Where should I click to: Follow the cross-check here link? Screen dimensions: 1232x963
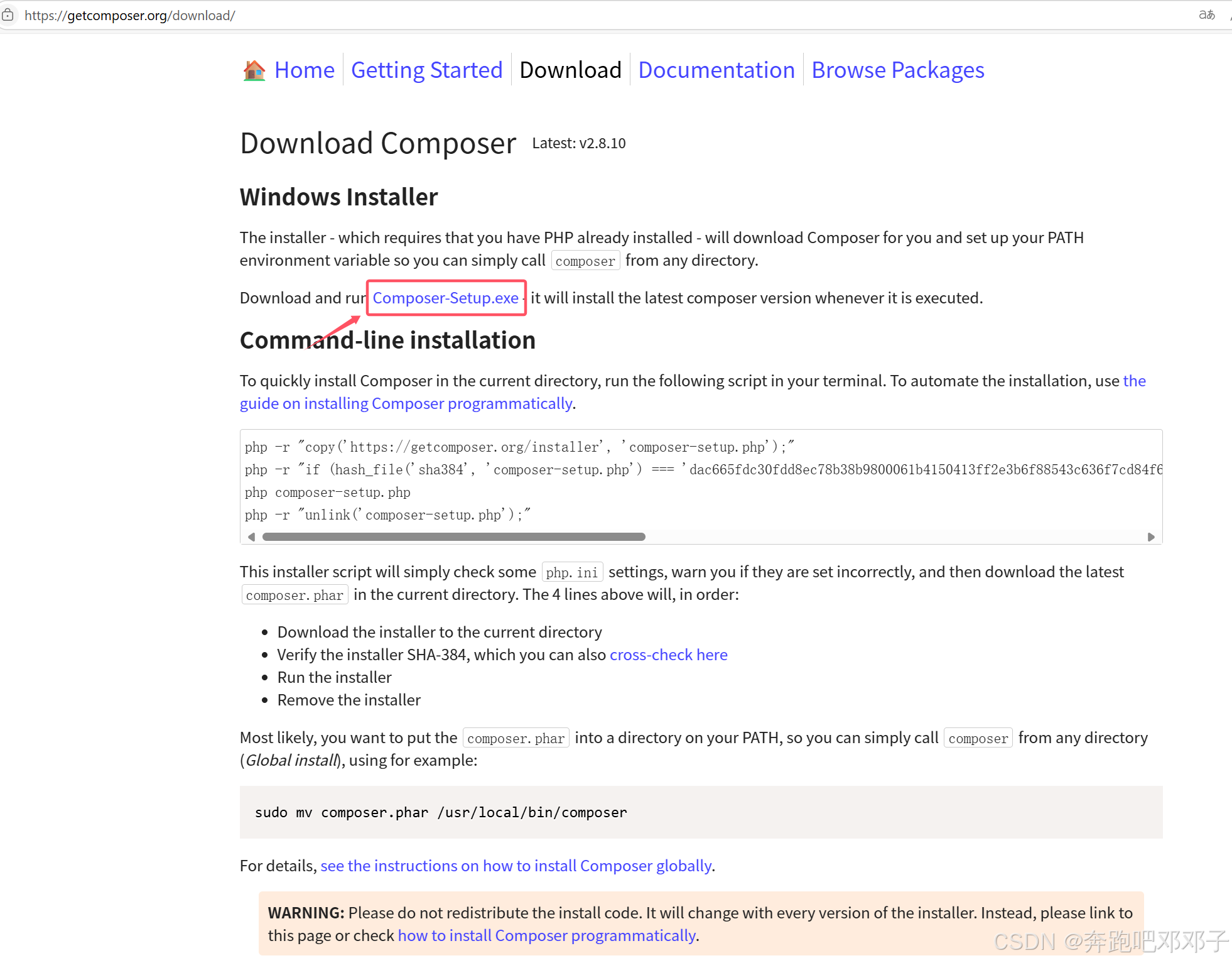pyautogui.click(x=669, y=655)
